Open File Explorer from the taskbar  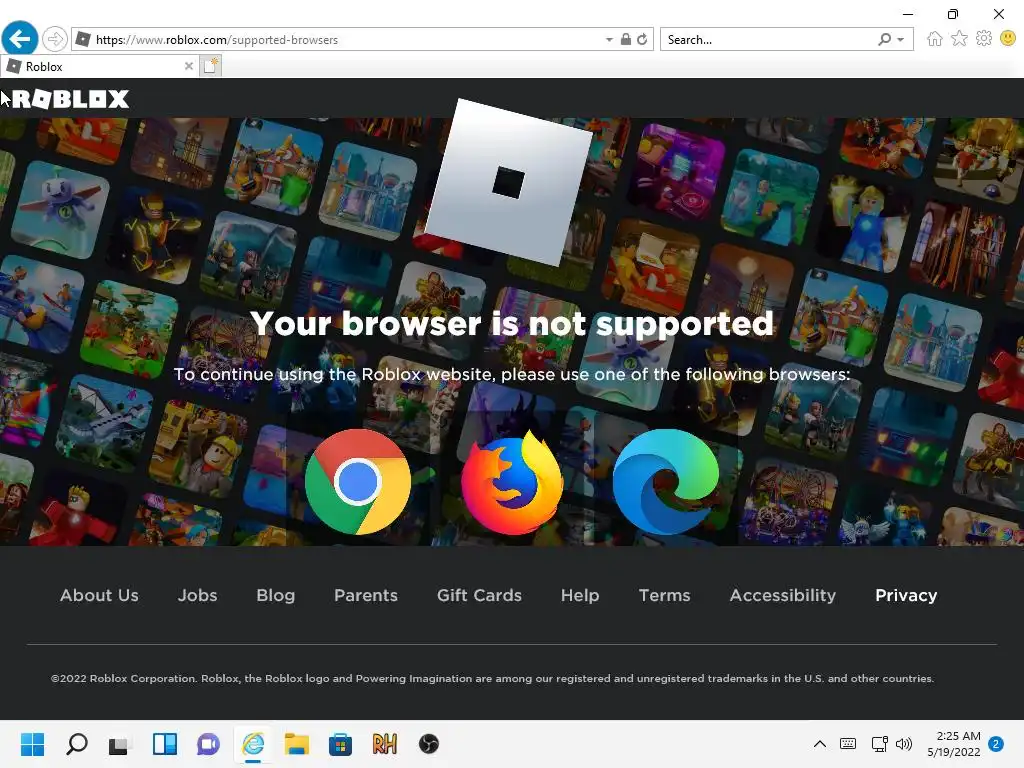(x=296, y=744)
